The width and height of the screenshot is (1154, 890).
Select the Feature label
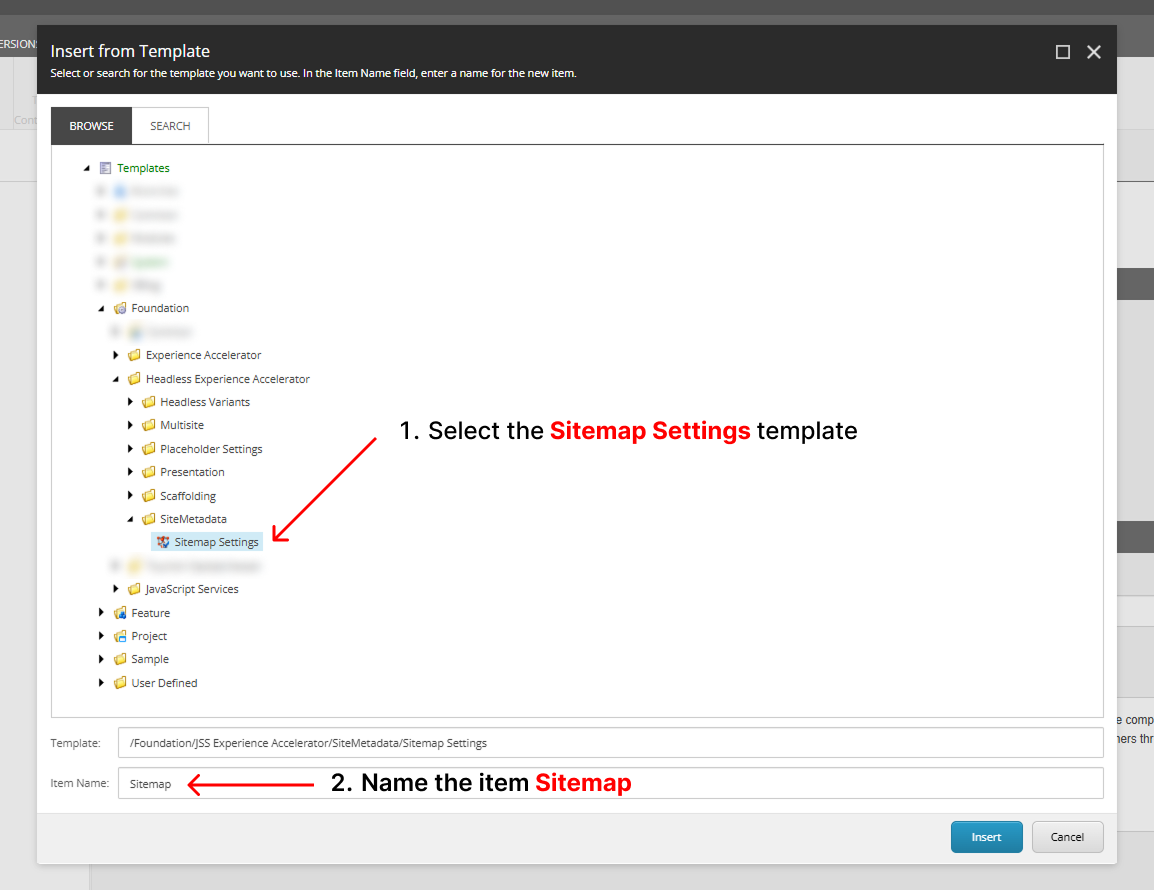tap(150, 612)
